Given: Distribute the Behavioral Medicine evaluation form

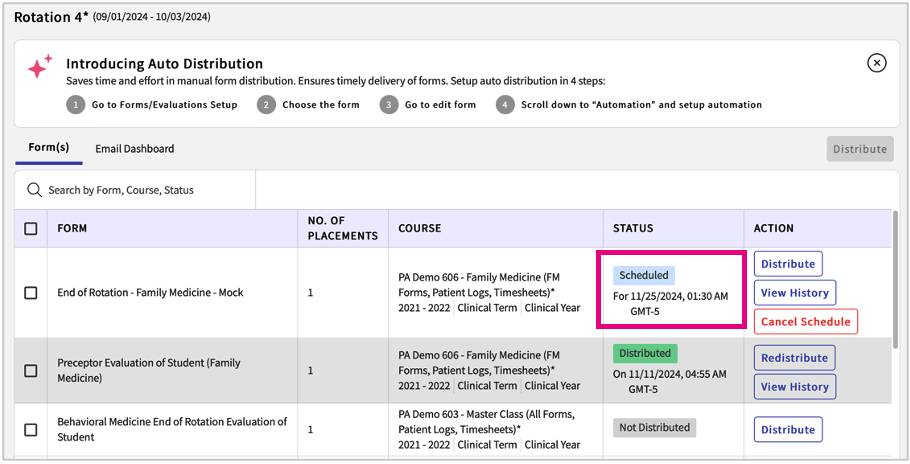Looking at the screenshot, I should 788,430.
